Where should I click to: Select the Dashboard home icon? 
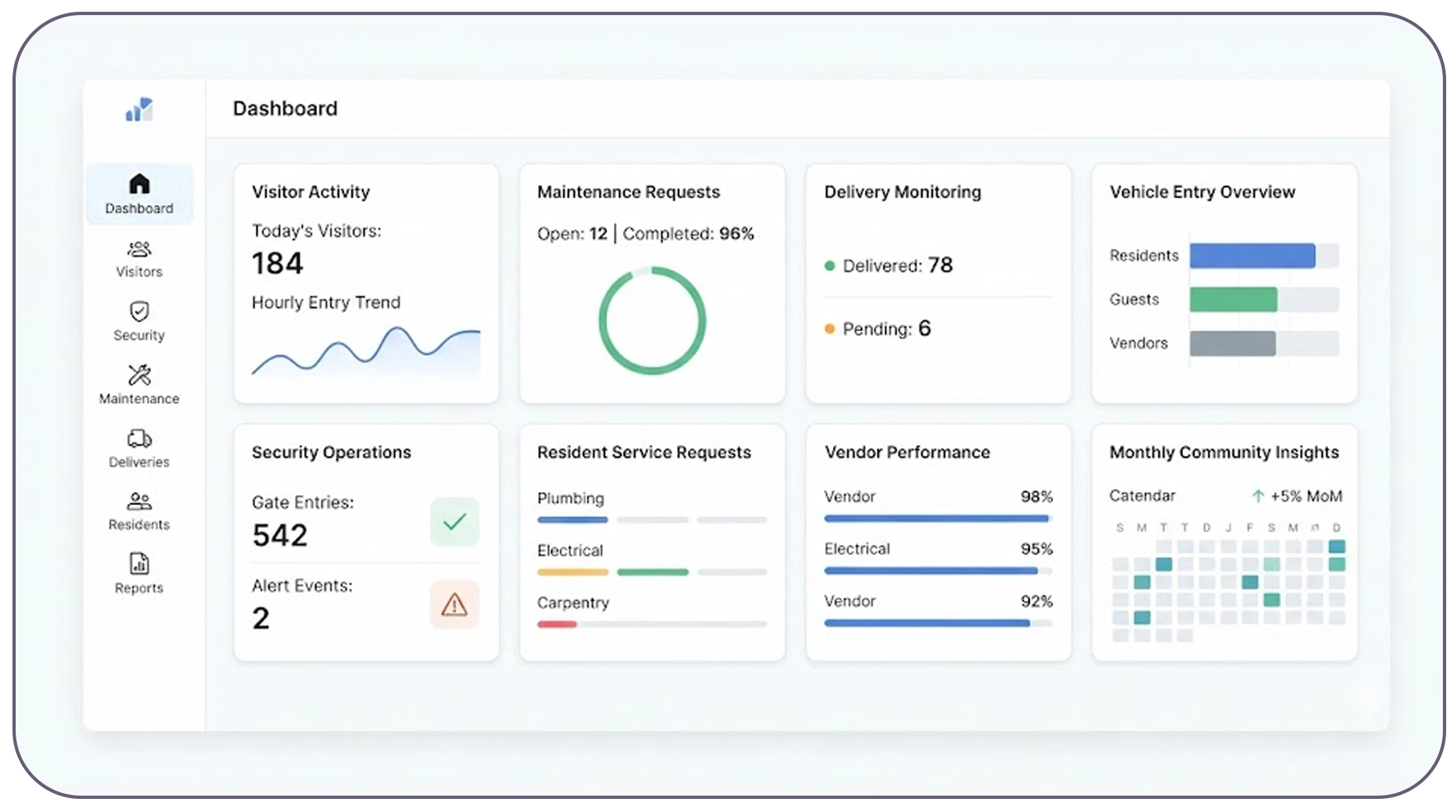click(139, 183)
